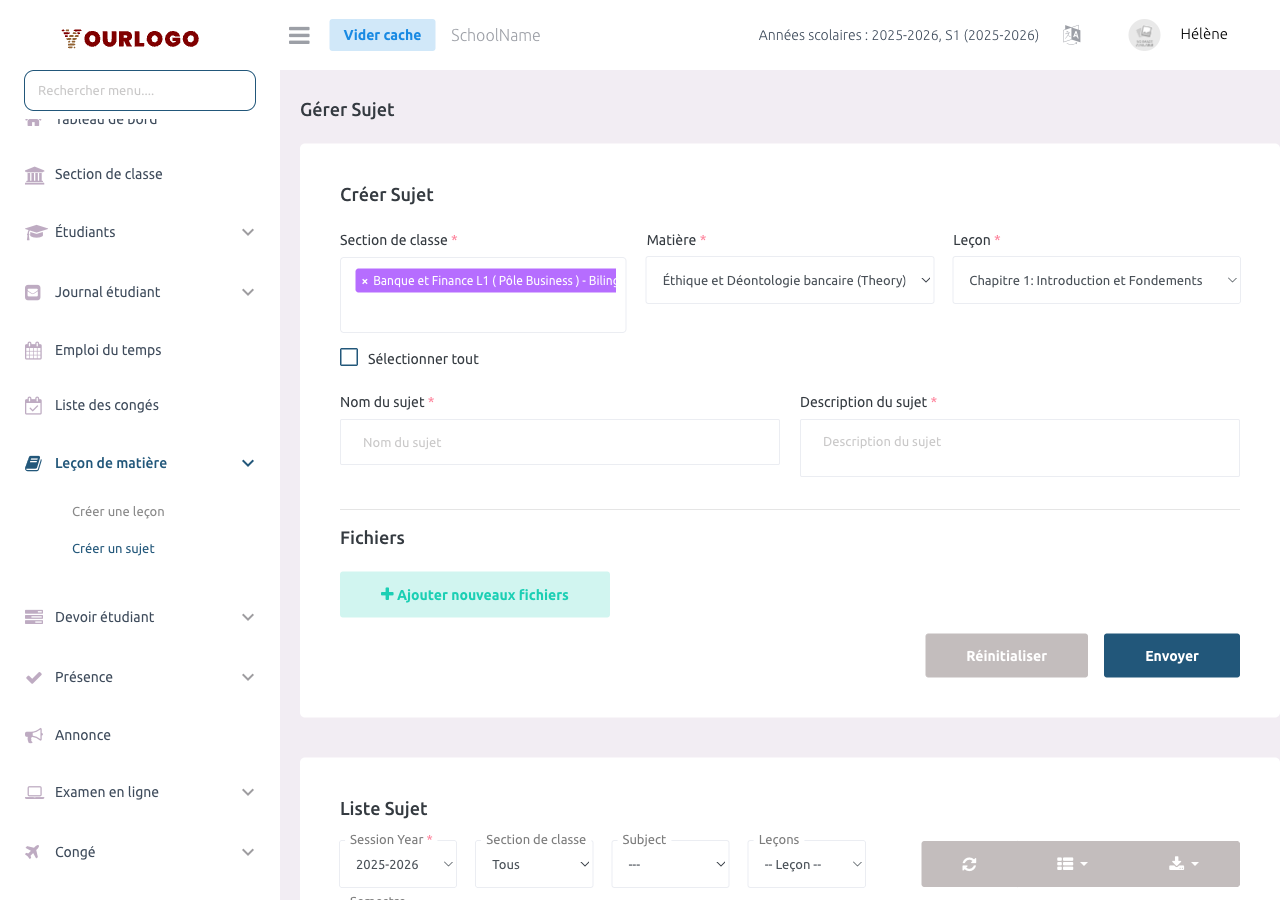This screenshot has height=900, width=1280.
Task: Open the Session Year dropdown
Action: pyautogui.click(x=398, y=864)
